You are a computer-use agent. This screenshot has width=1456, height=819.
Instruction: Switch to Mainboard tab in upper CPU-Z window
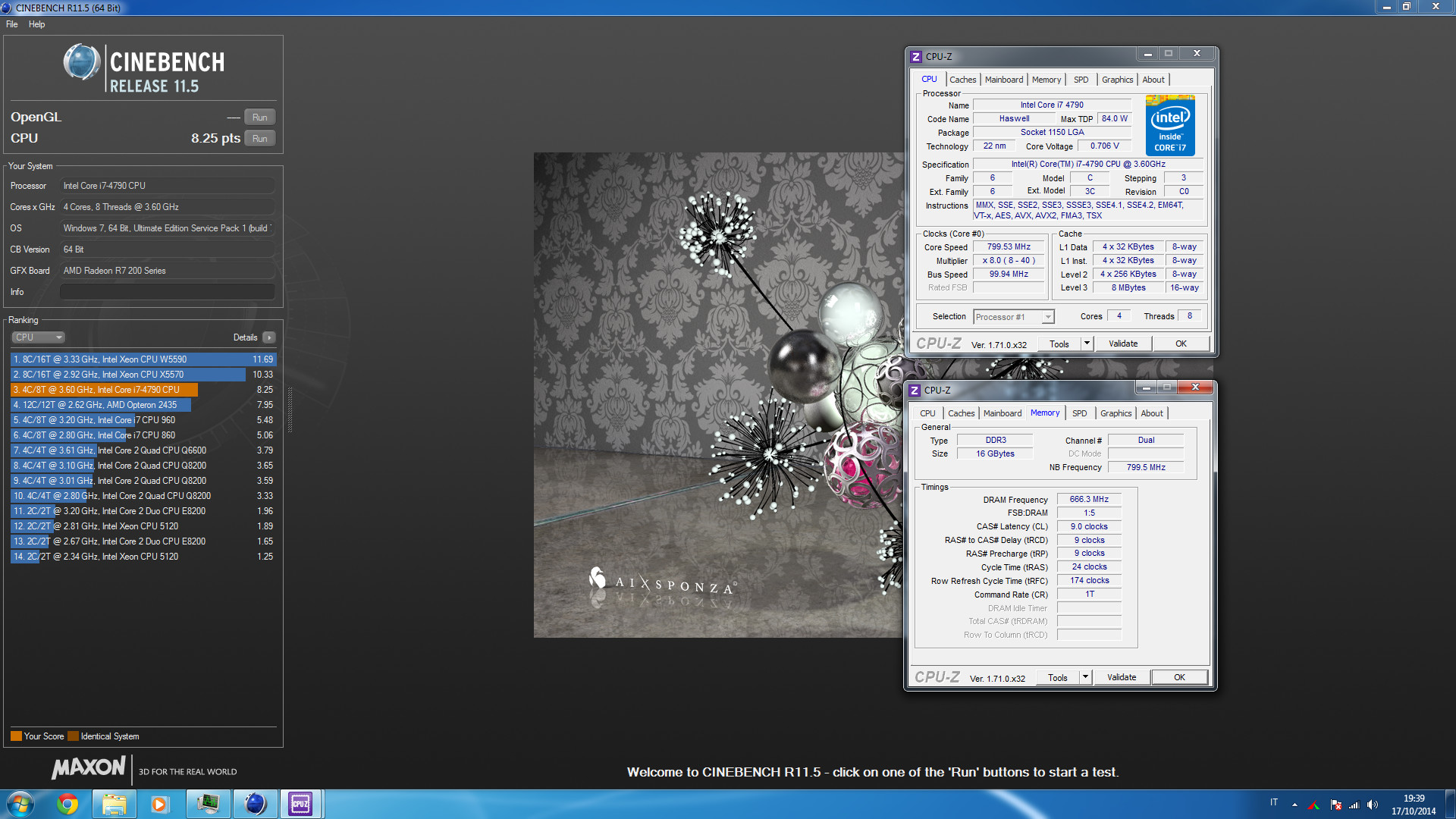pyautogui.click(x=1004, y=80)
